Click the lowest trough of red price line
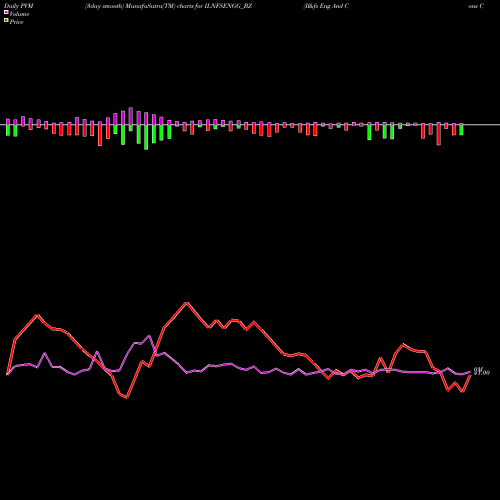The image size is (500, 500). (x=127, y=397)
